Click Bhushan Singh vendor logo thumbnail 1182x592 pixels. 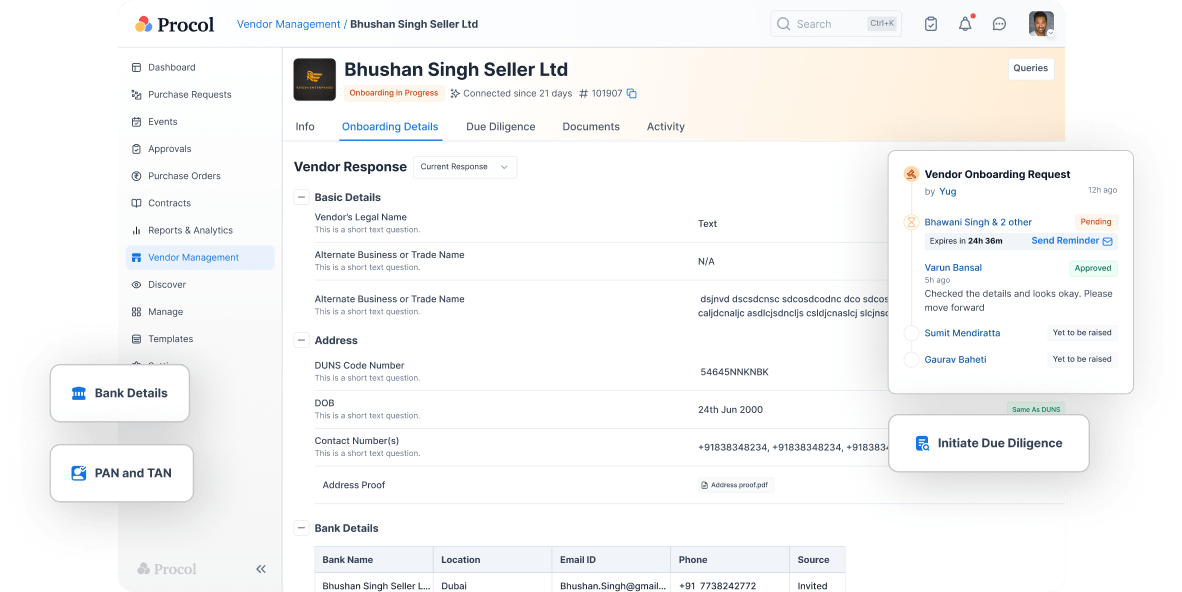pyautogui.click(x=314, y=80)
